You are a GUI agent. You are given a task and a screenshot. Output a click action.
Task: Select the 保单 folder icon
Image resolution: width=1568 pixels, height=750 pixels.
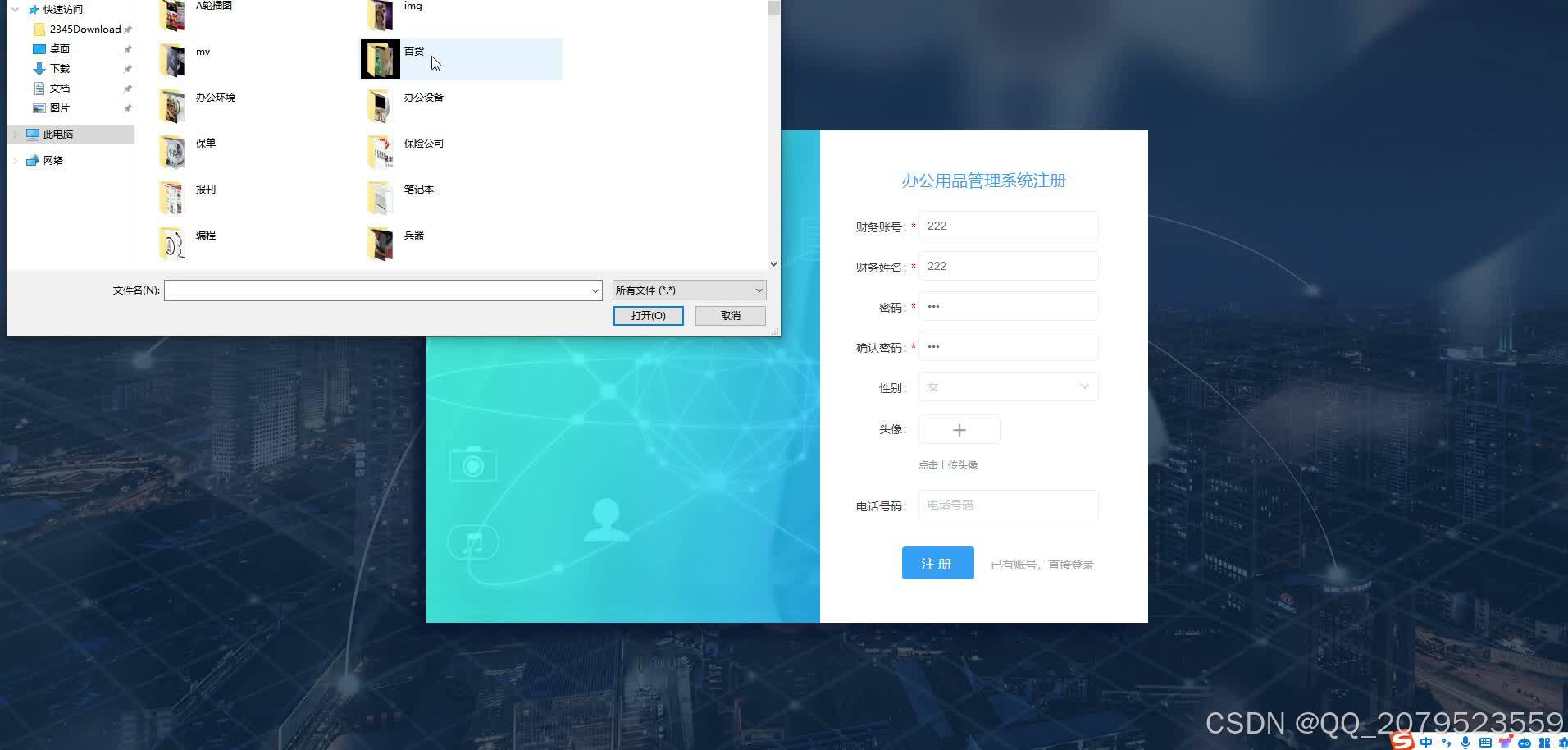[x=172, y=152]
